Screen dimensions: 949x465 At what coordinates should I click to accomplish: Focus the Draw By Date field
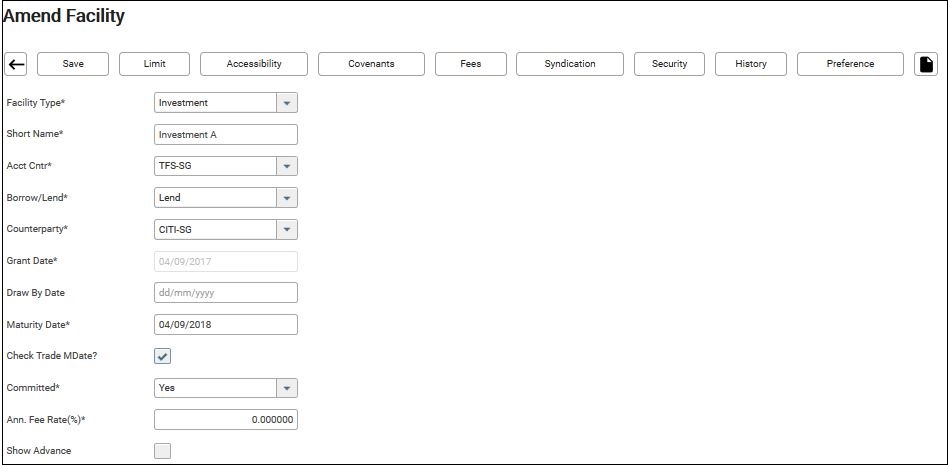point(226,293)
